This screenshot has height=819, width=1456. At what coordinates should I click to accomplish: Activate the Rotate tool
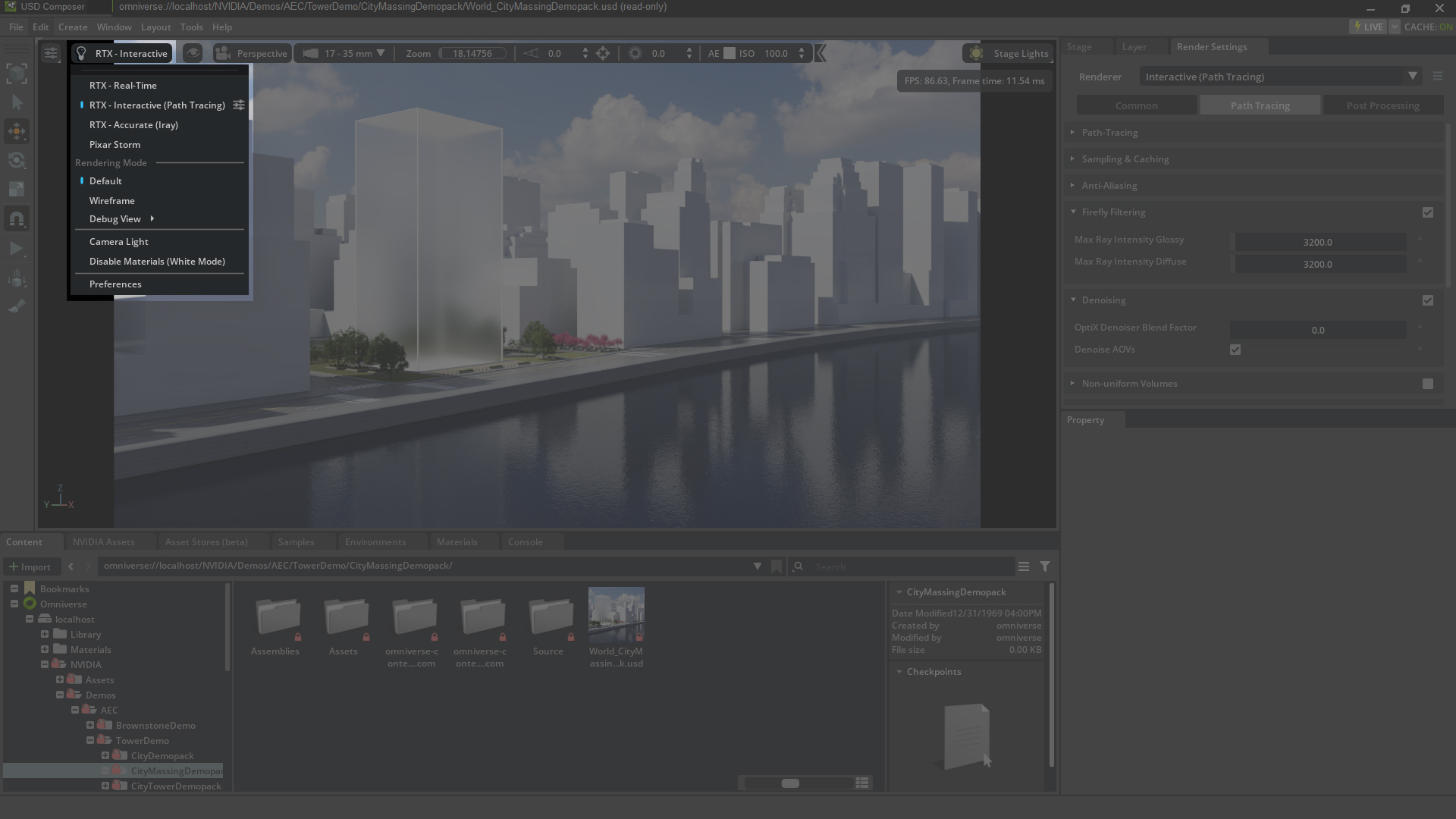tap(17, 160)
